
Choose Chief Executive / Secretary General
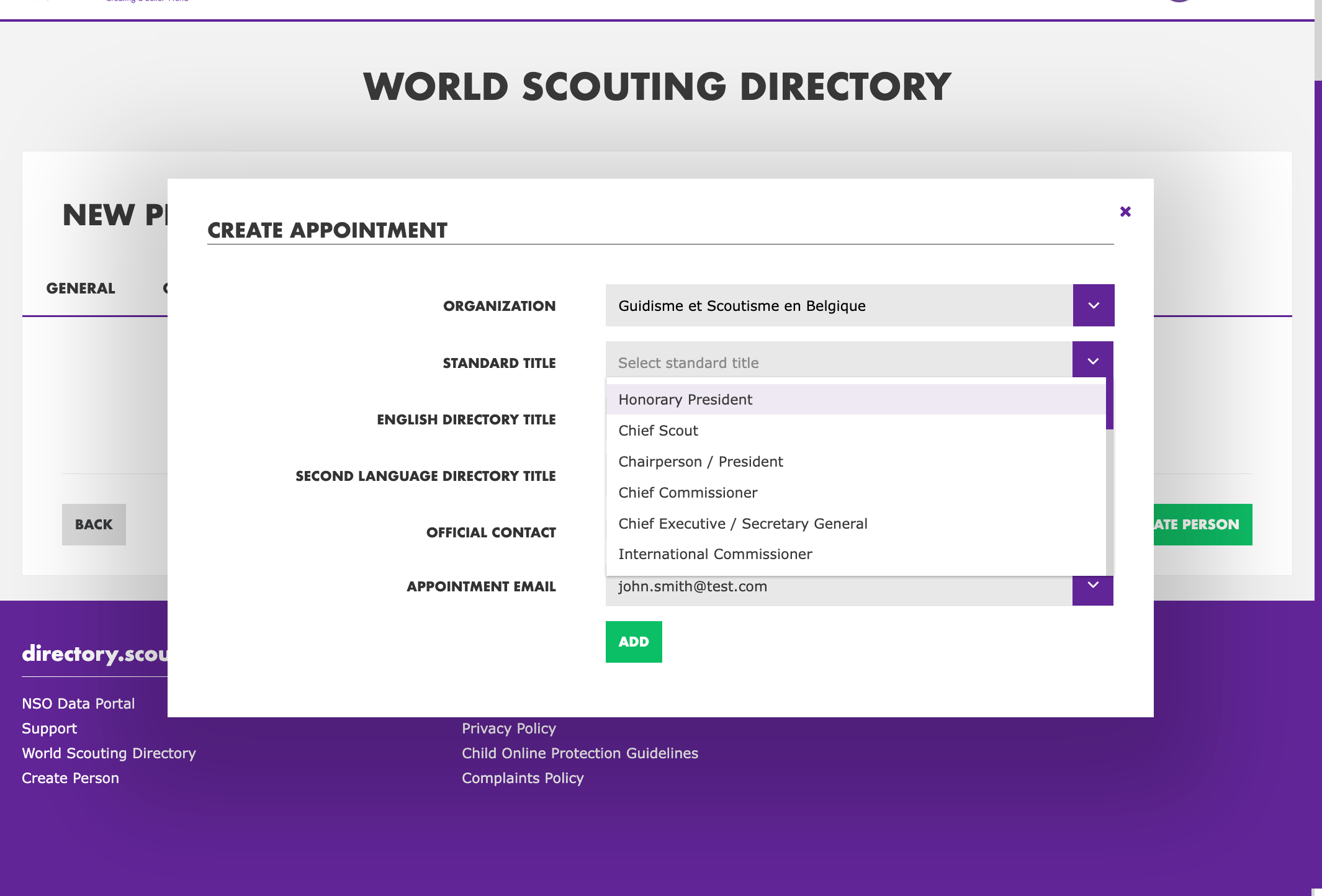856,524
